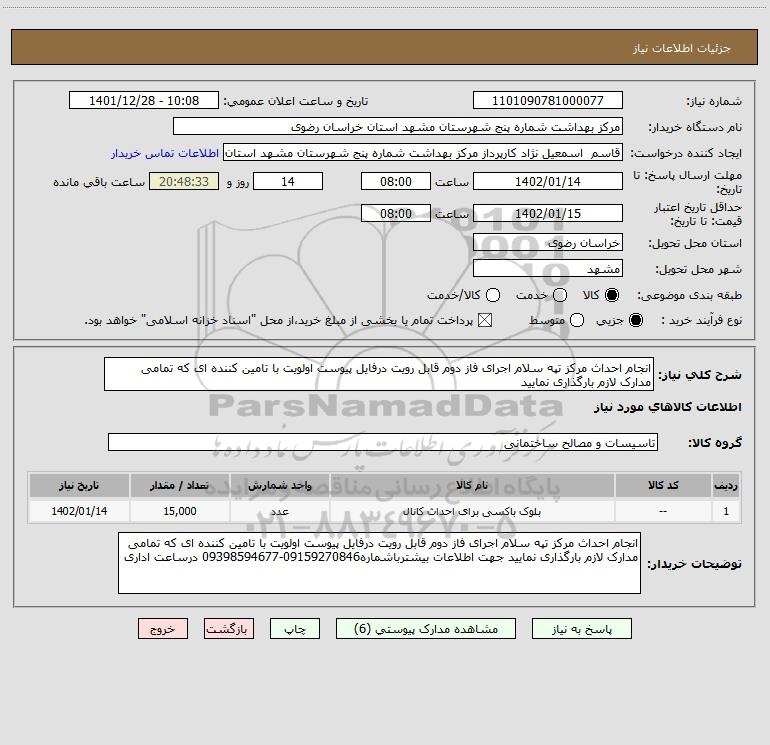770x745 pixels.
Task: Click the delivery city مشهد field
Action: [x=548, y=268]
